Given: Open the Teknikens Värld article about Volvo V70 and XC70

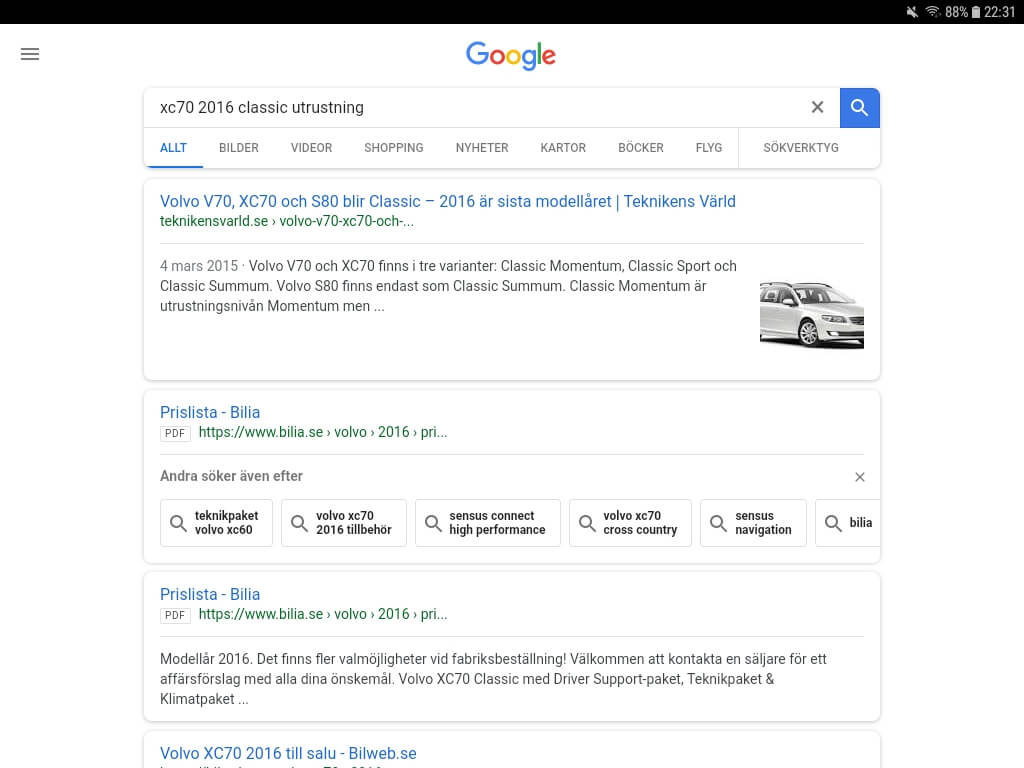Looking at the screenshot, I should coord(448,201).
